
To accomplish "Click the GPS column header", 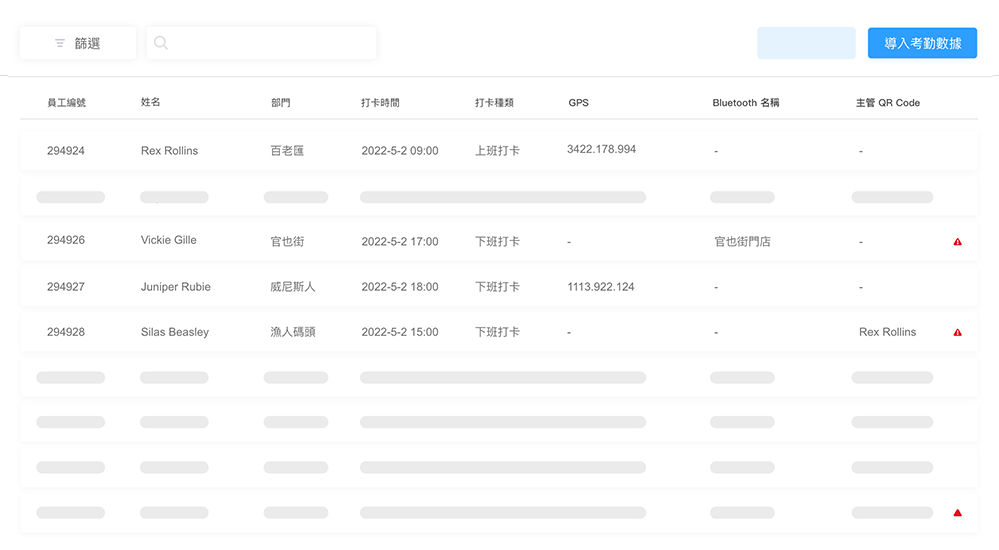I will pyautogui.click(x=579, y=103).
